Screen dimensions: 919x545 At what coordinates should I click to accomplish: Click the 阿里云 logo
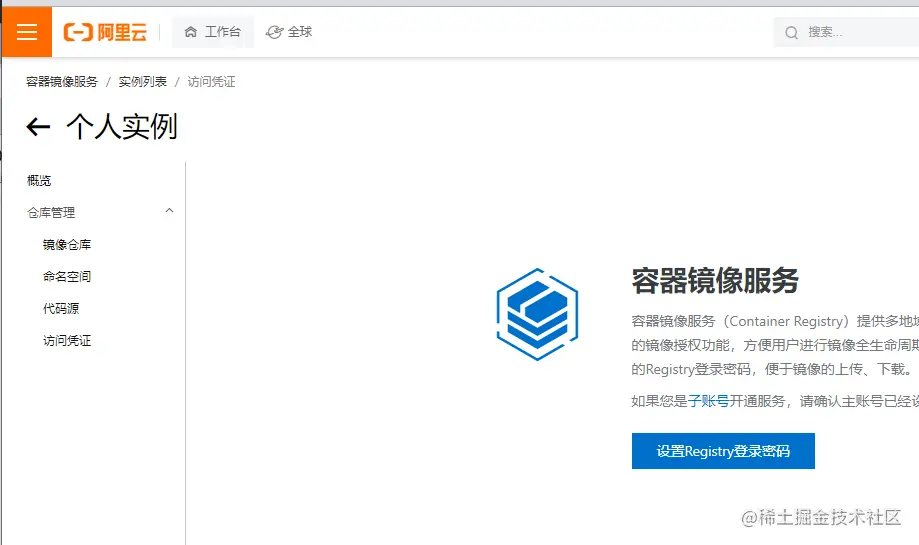(x=105, y=32)
